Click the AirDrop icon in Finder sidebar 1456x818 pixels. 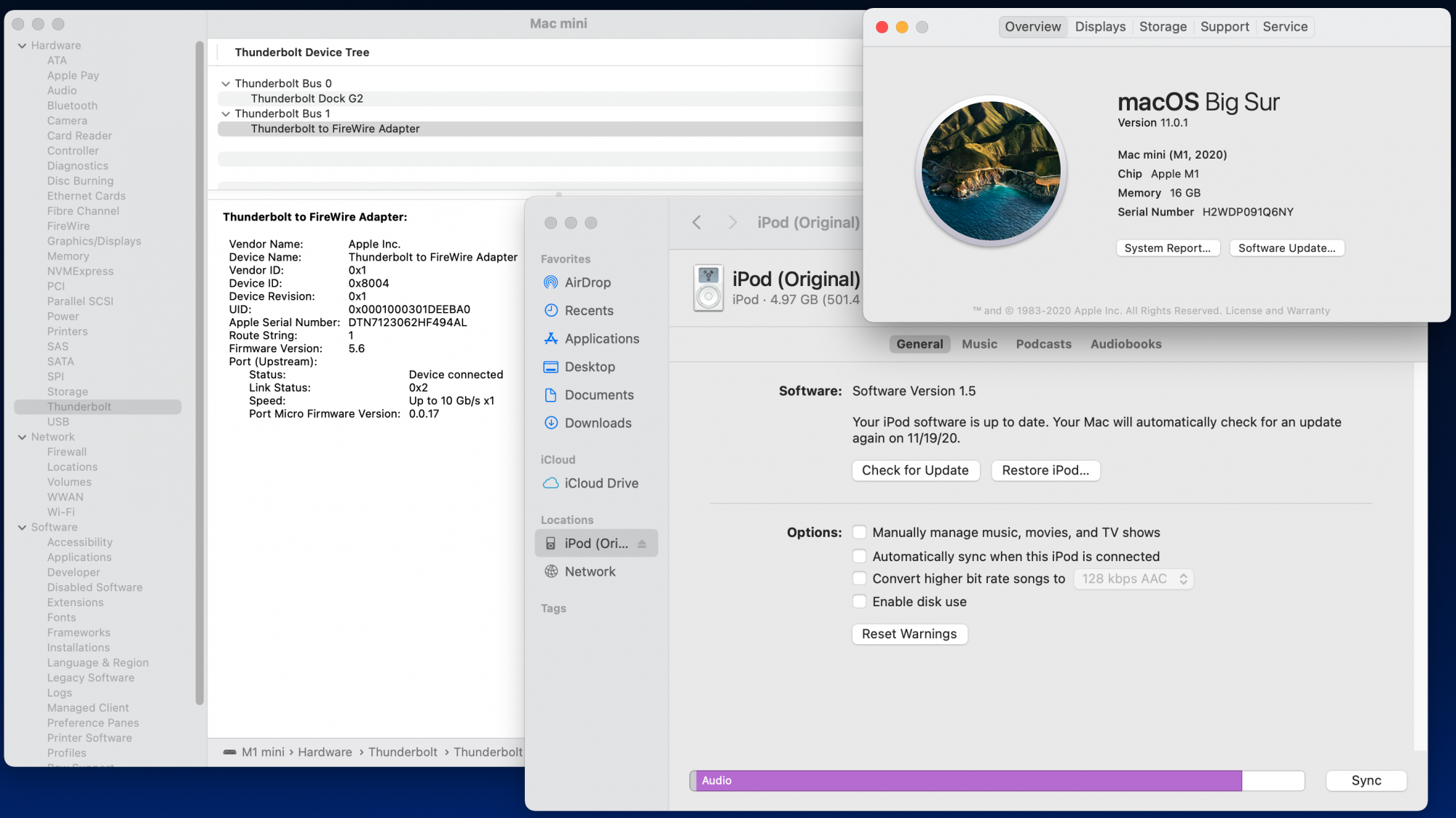[x=551, y=282]
